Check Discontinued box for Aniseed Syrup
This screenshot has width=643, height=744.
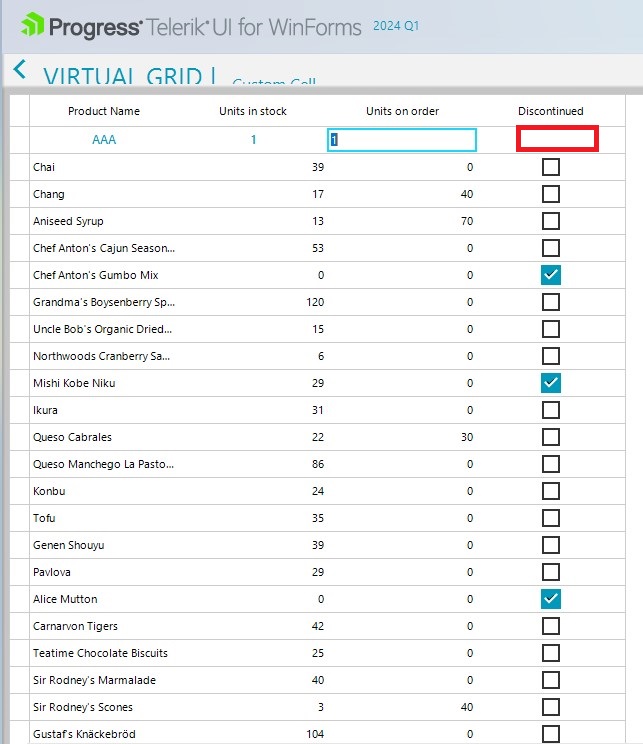click(x=550, y=221)
